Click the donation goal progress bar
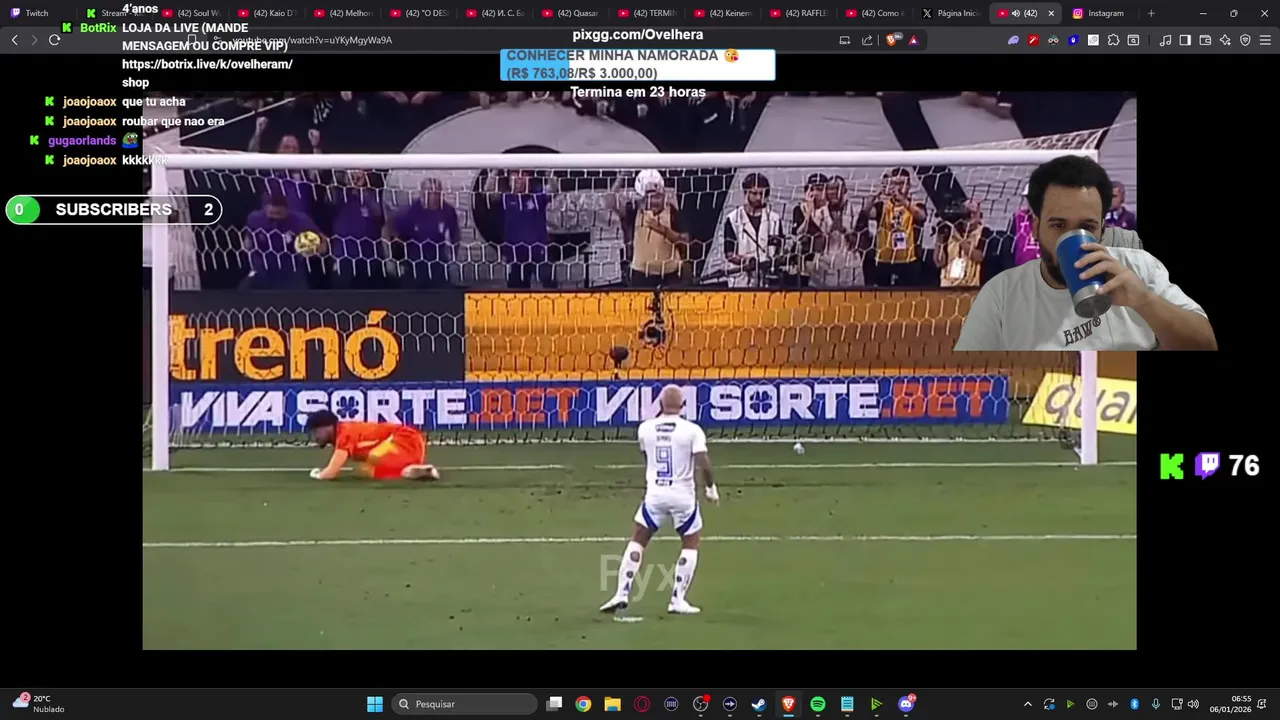1280x720 pixels. coord(637,64)
